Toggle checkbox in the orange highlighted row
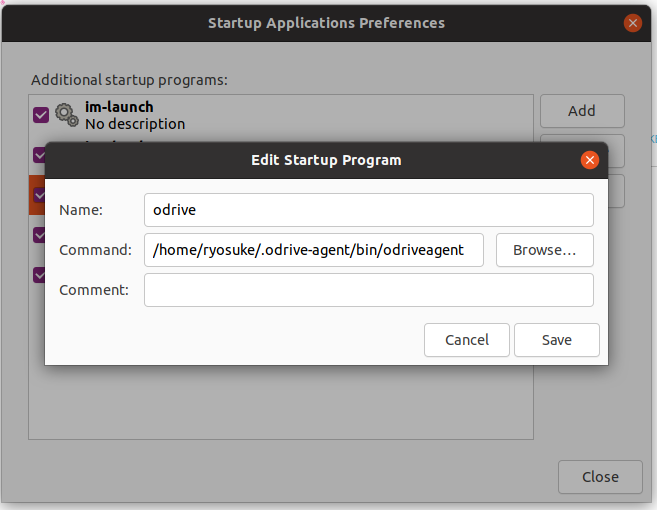The image size is (657, 510). pyautogui.click(x=39, y=195)
